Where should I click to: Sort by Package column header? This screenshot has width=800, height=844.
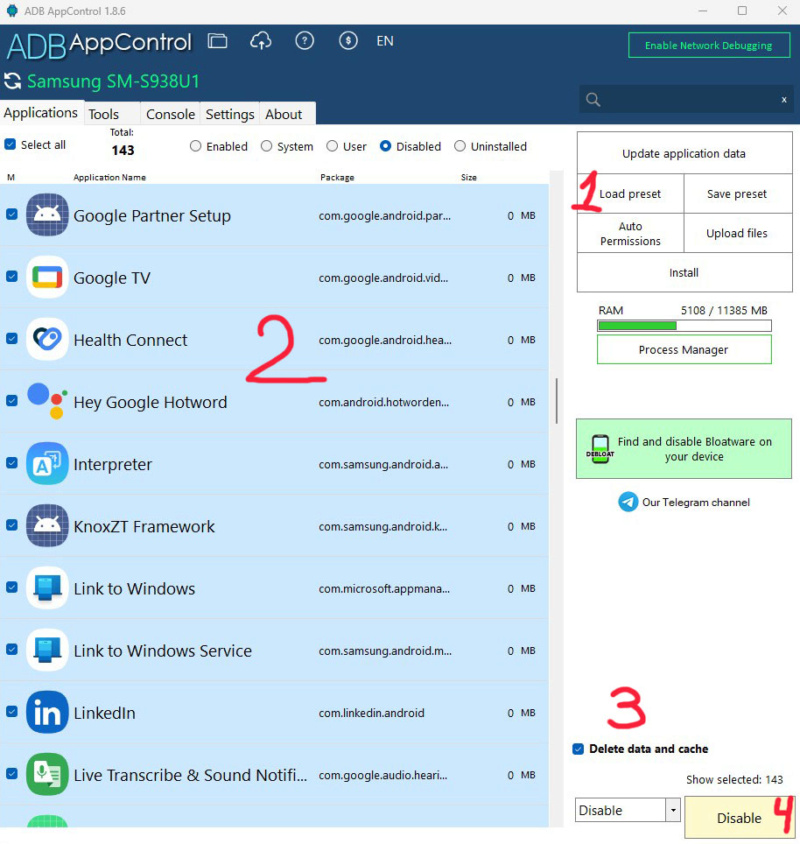tap(337, 177)
